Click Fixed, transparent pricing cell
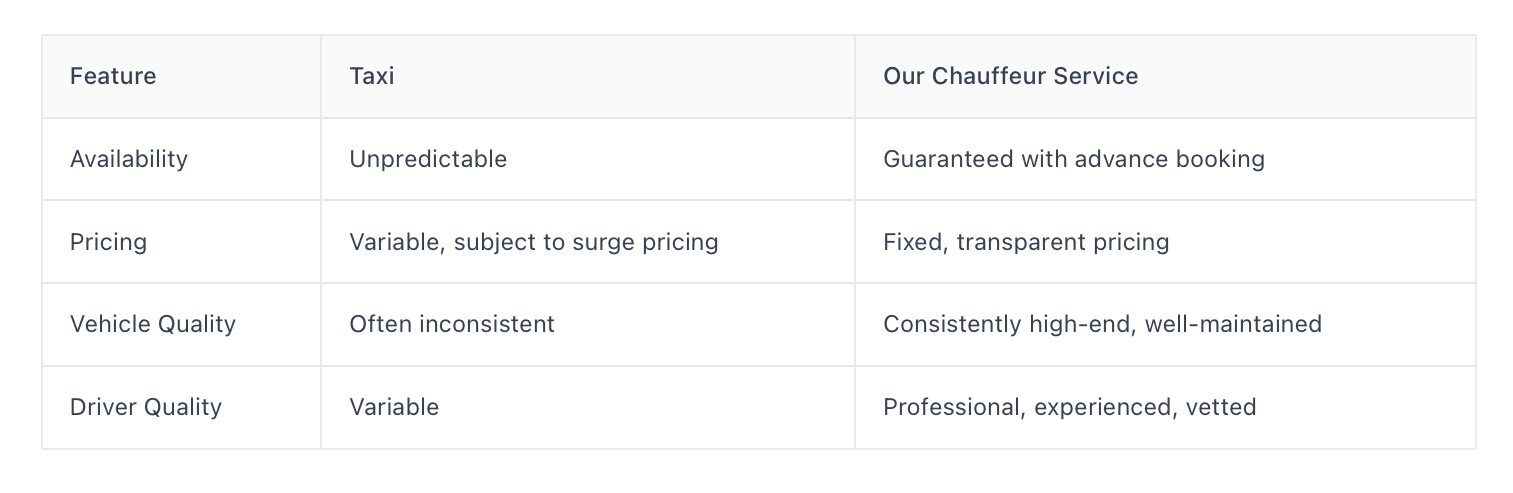This screenshot has width=1513, height=493. click(x=1026, y=242)
